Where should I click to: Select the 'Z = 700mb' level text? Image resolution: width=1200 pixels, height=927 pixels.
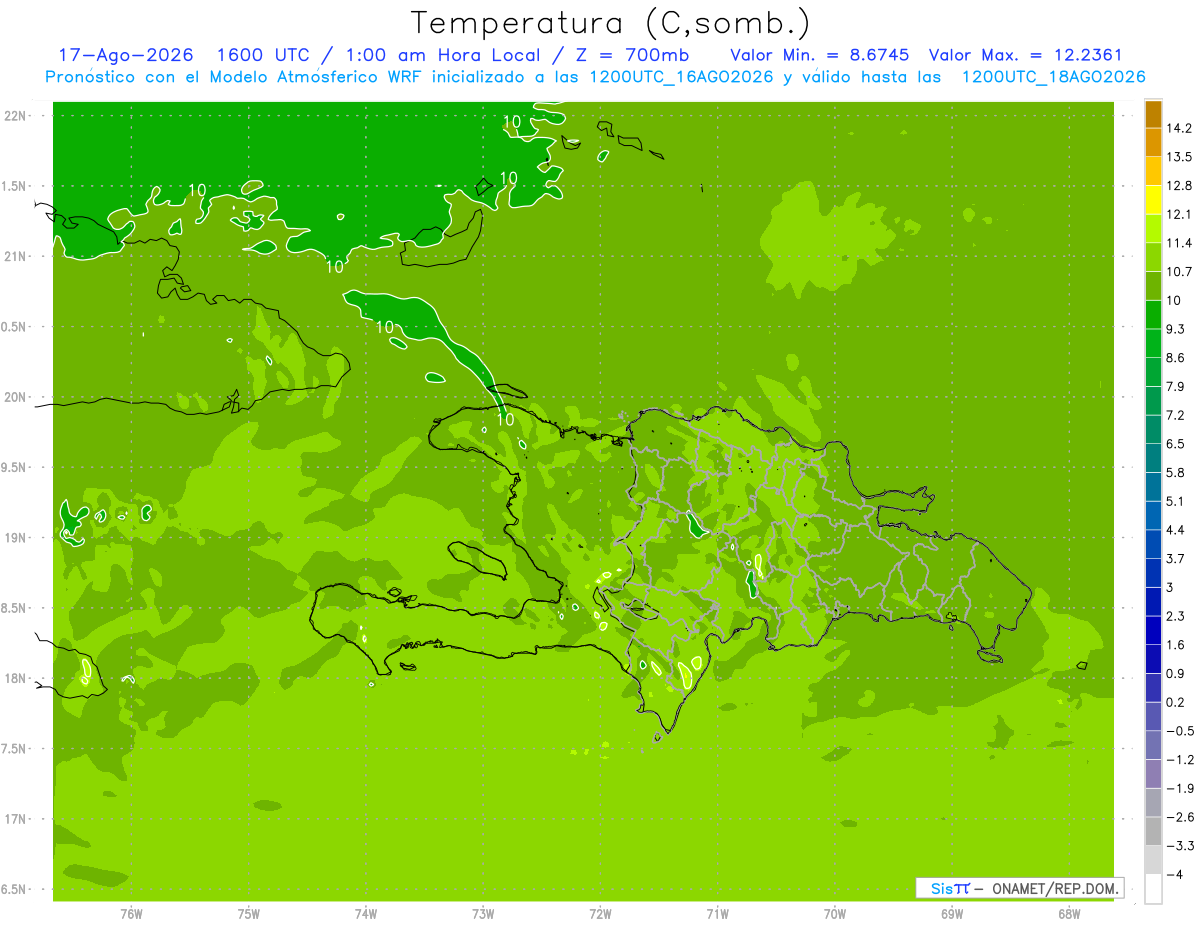click(x=631, y=55)
